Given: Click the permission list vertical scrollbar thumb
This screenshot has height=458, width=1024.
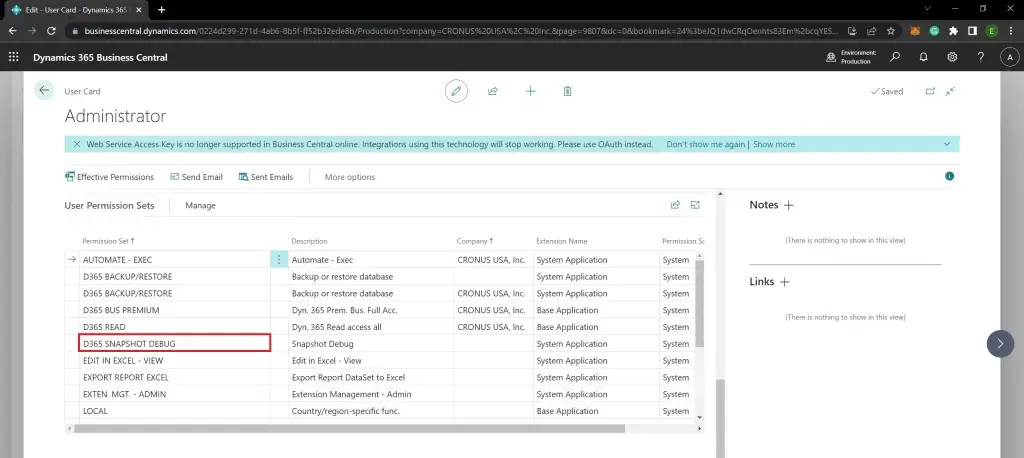Looking at the screenshot, I should (699, 303).
